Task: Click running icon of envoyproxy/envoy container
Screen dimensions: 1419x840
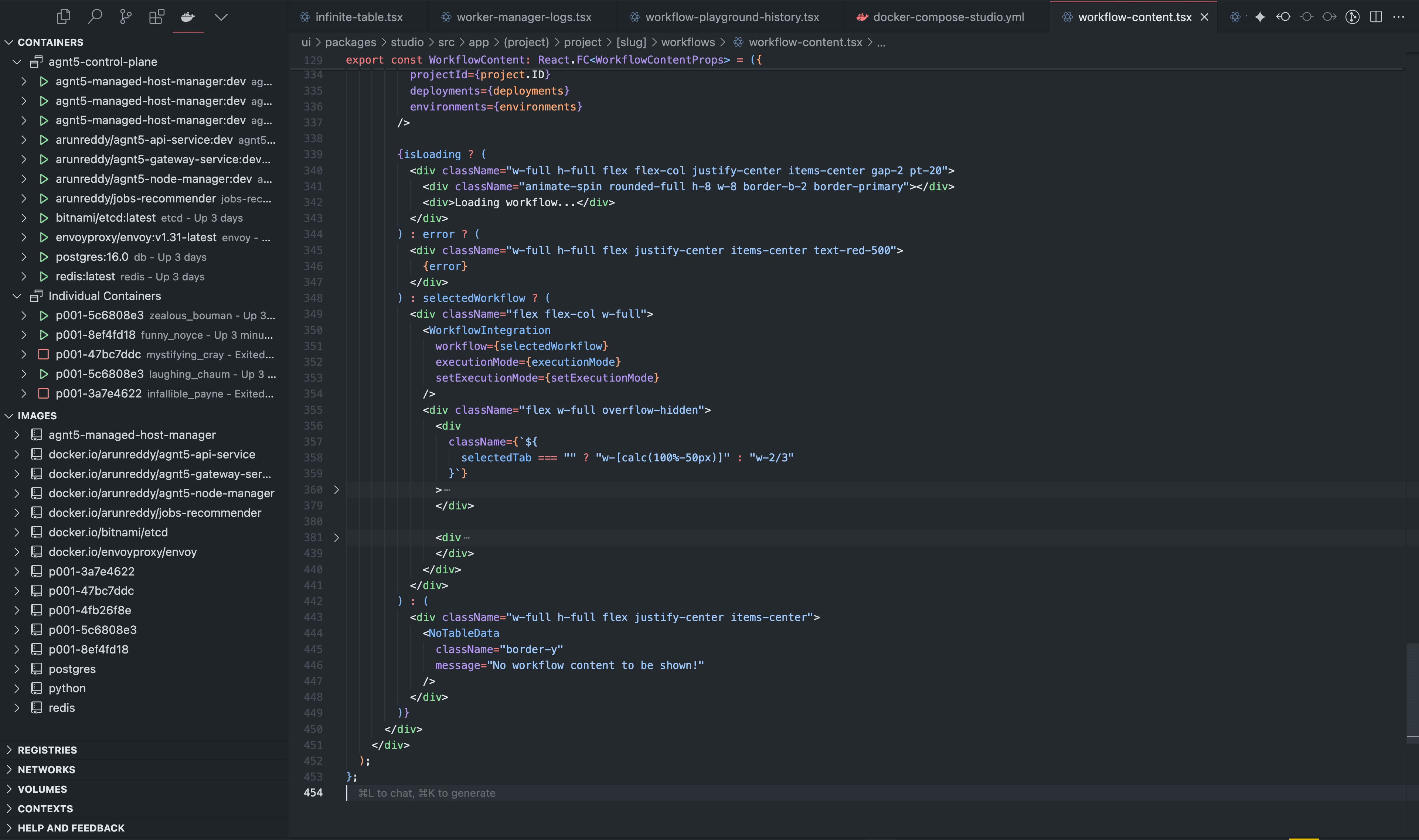Action: [x=44, y=237]
